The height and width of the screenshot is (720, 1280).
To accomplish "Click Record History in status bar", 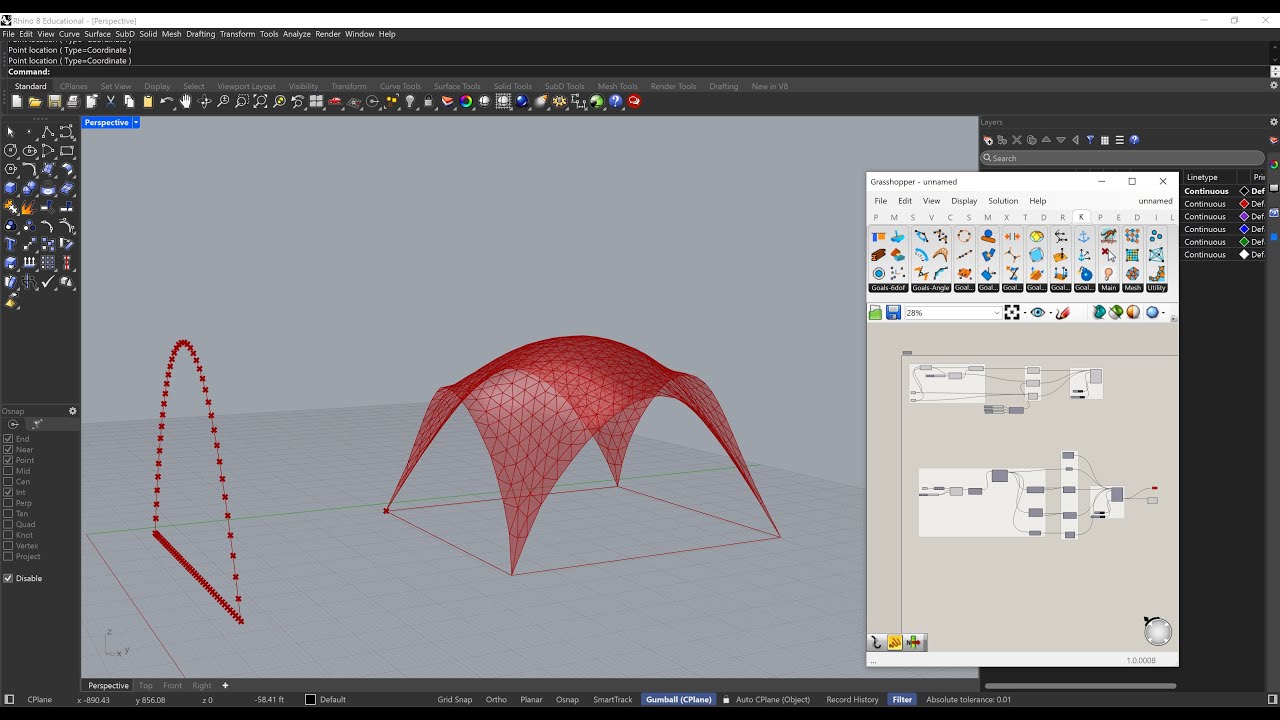I will tap(852, 699).
